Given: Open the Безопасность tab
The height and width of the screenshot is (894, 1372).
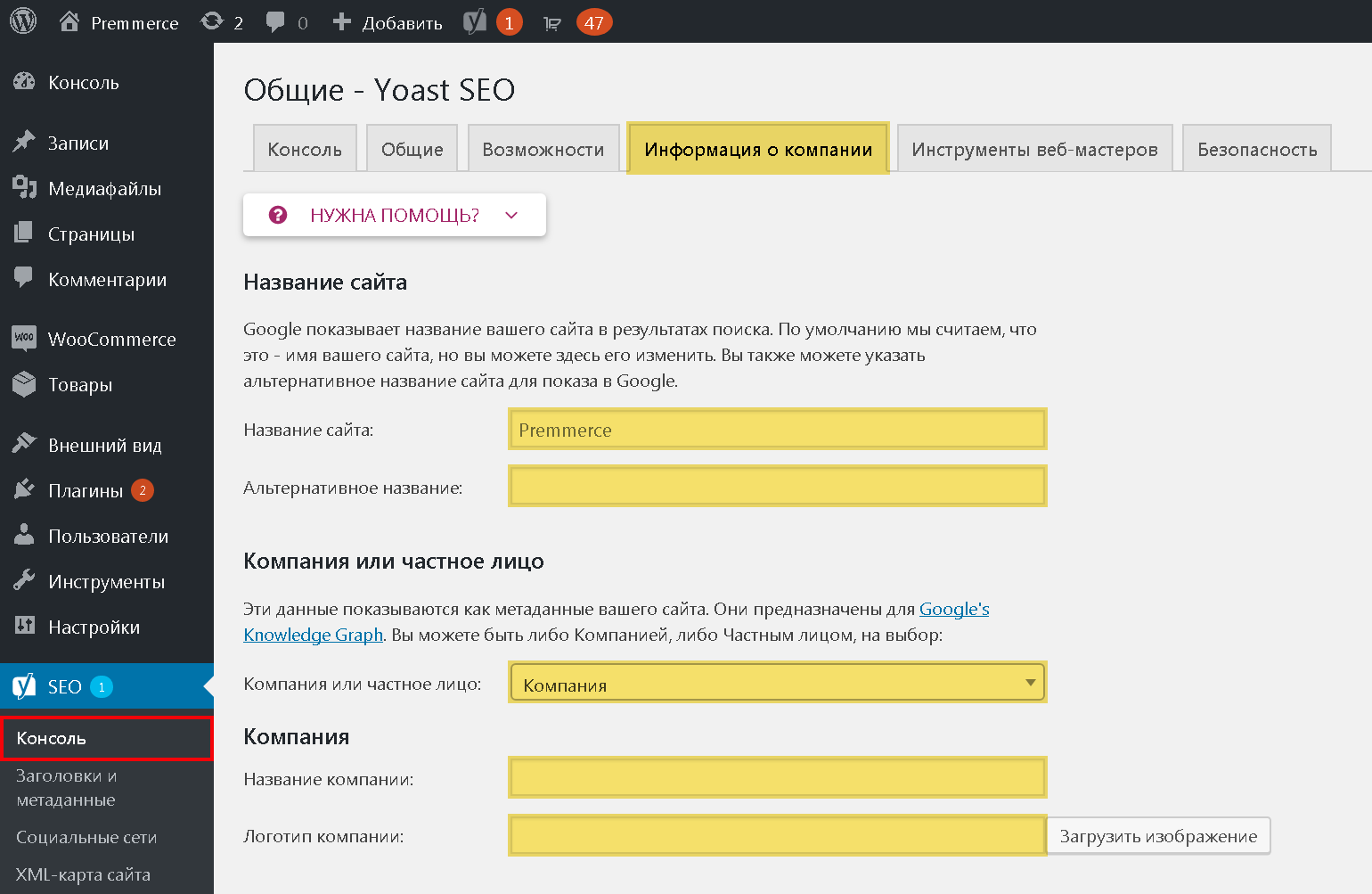Looking at the screenshot, I should pyautogui.click(x=1257, y=149).
